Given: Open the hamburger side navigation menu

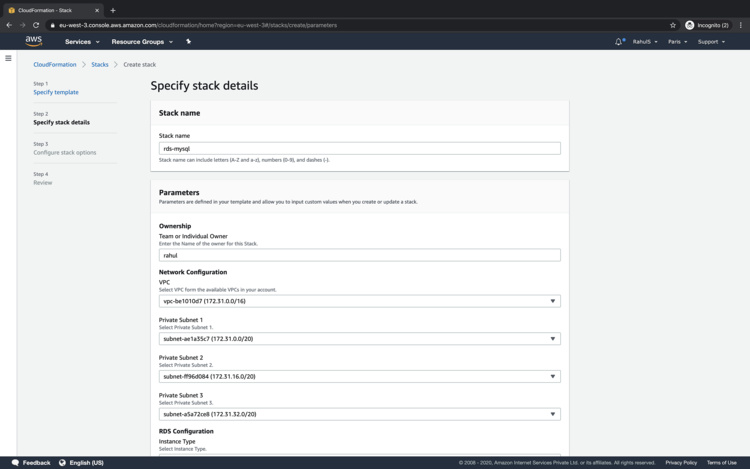Looking at the screenshot, I should [x=8, y=59].
